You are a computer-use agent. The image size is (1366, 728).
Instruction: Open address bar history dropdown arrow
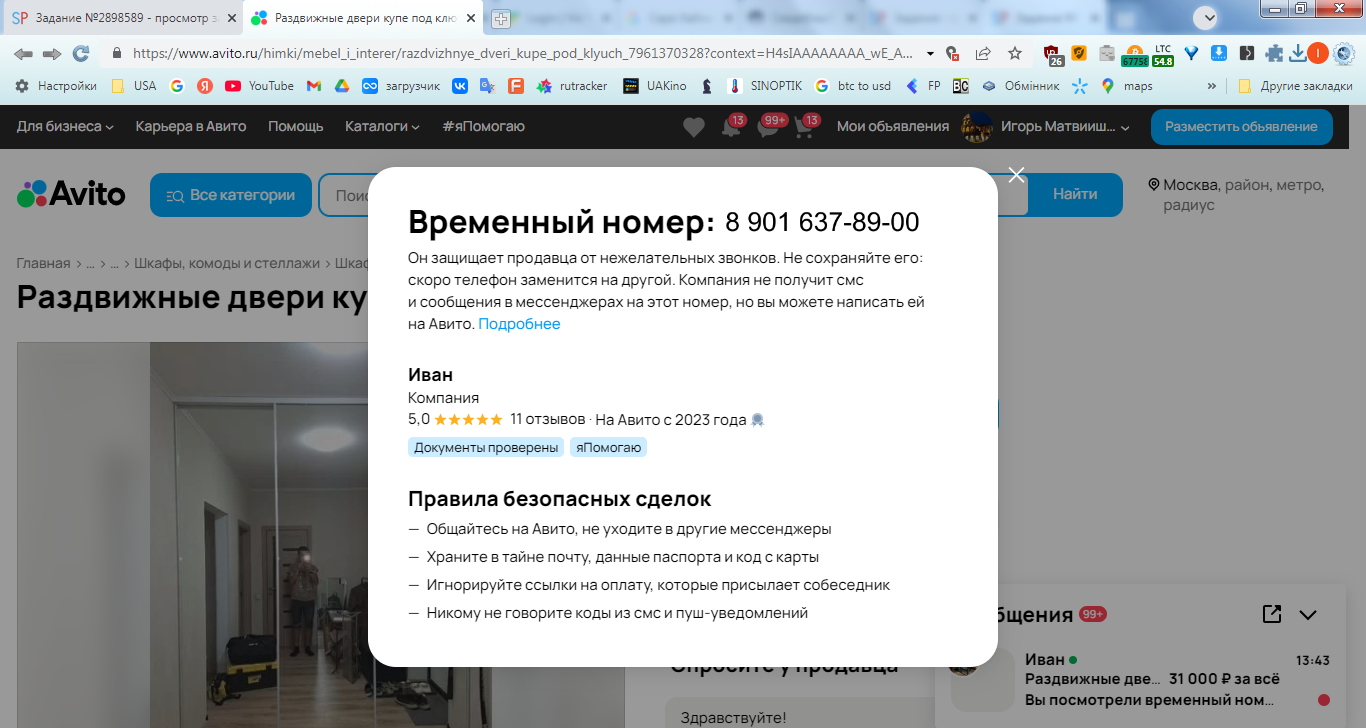click(930, 54)
